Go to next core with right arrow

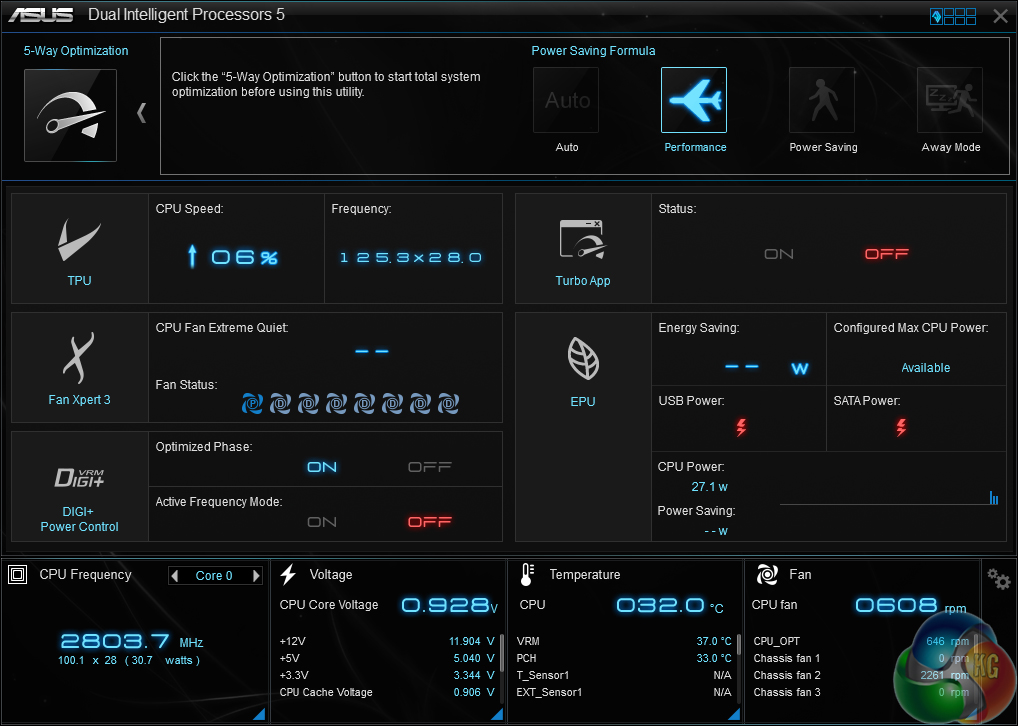tap(256, 576)
